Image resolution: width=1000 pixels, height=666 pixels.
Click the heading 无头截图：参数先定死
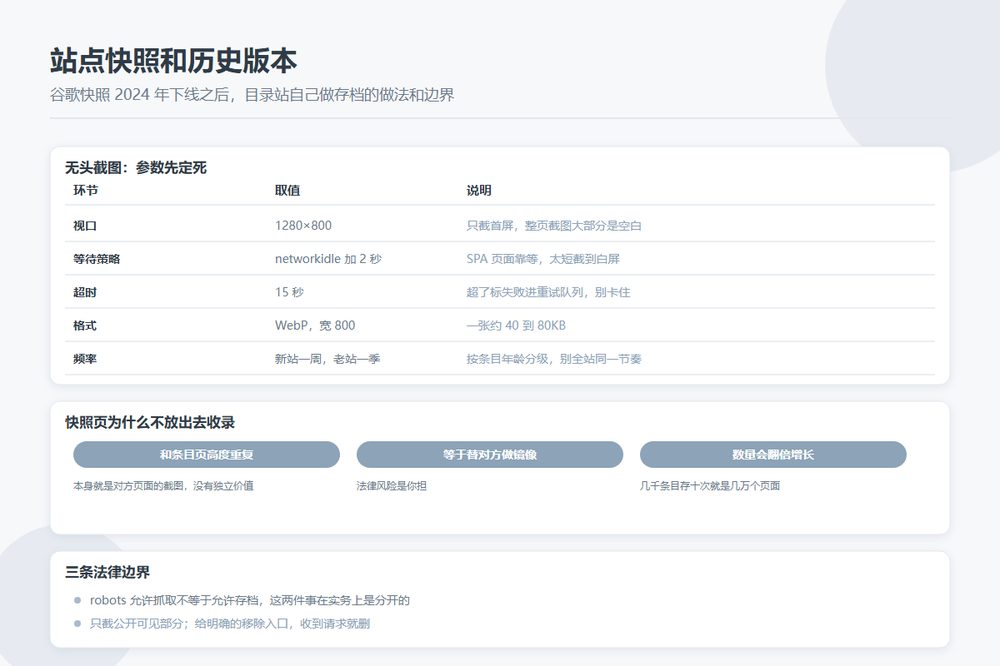136,167
